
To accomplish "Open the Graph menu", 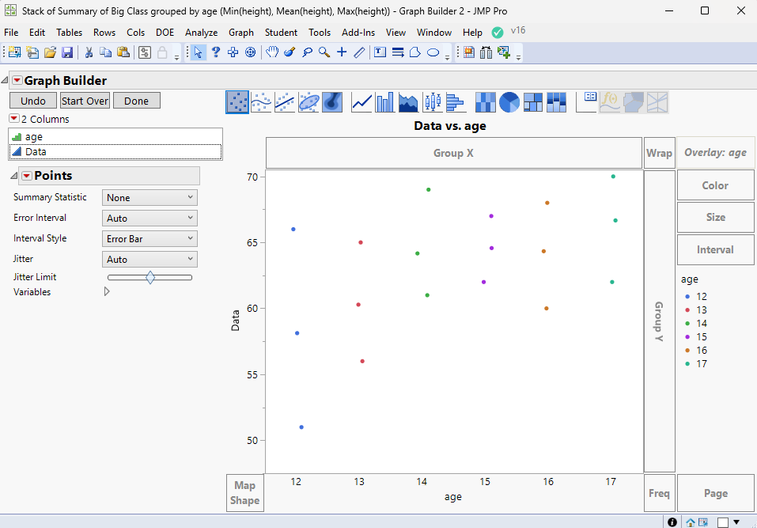I will point(241,32).
